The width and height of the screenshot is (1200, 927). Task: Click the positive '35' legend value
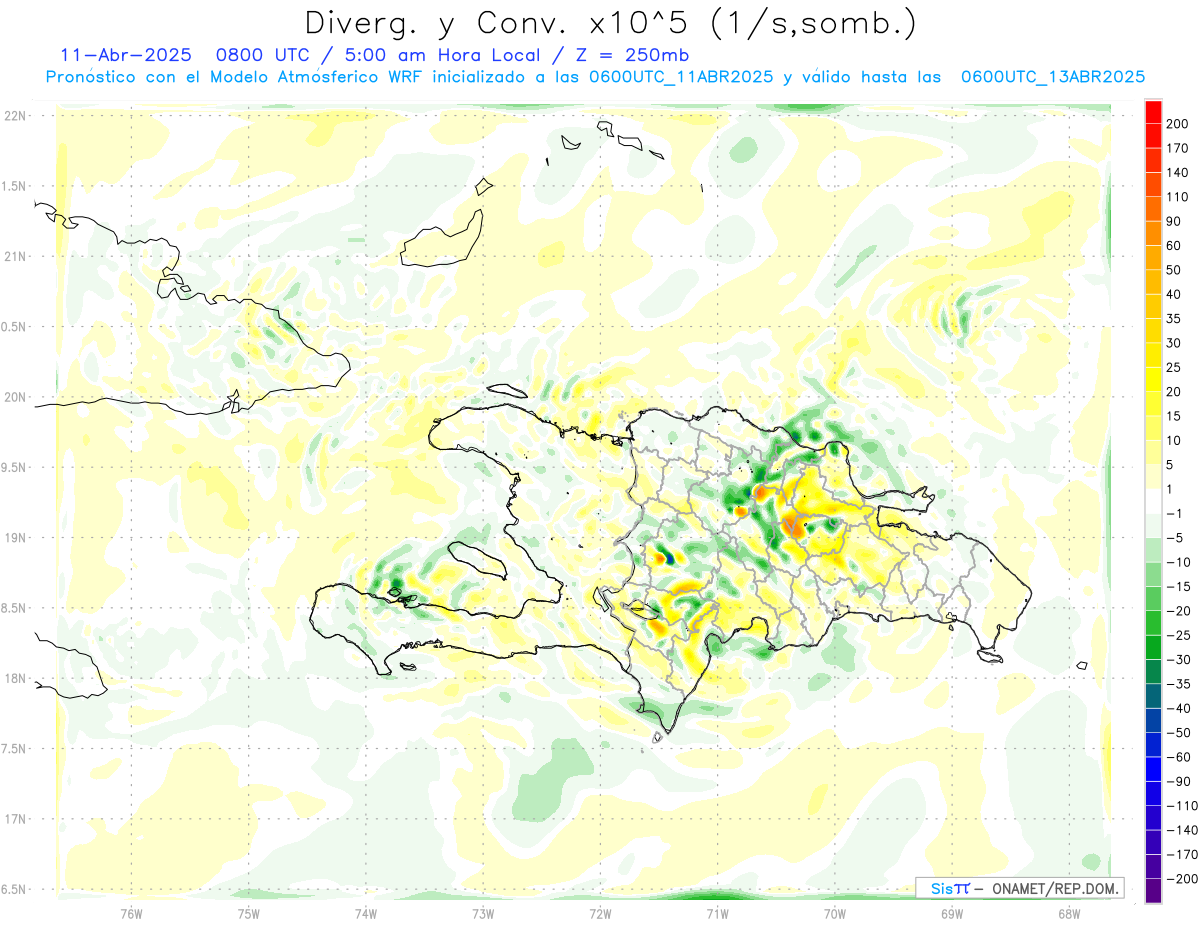pos(1176,319)
